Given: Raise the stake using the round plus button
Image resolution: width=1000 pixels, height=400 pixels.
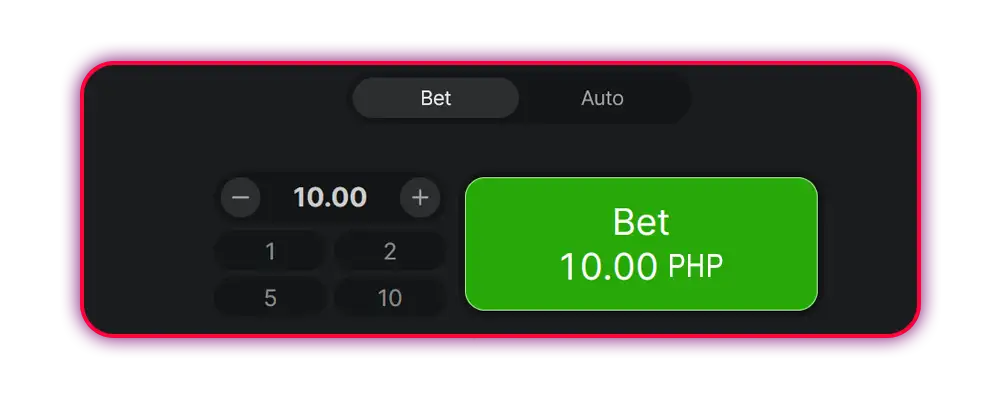Looking at the screenshot, I should click(x=420, y=198).
